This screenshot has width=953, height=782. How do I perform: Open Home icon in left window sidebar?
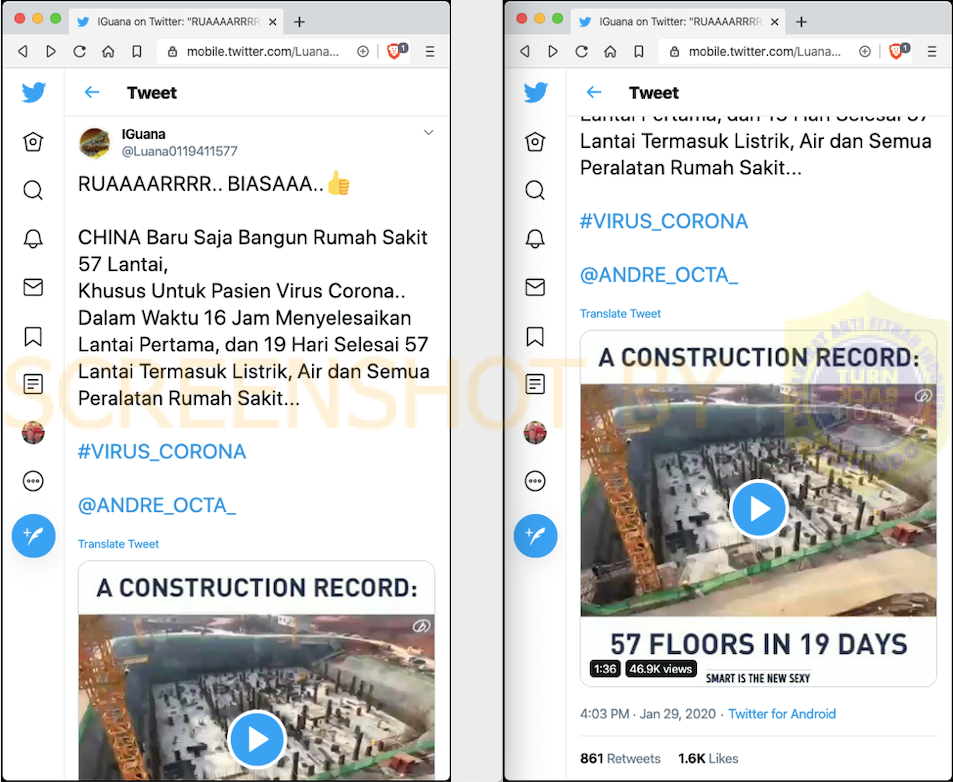click(33, 142)
